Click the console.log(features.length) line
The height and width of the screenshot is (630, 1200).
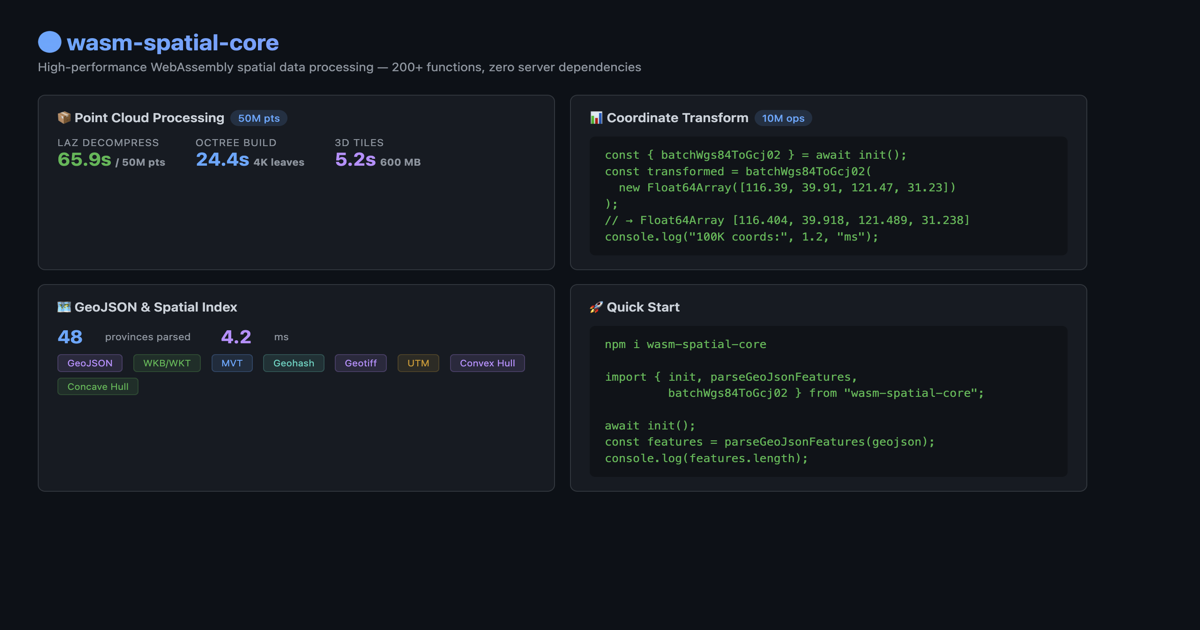click(706, 458)
